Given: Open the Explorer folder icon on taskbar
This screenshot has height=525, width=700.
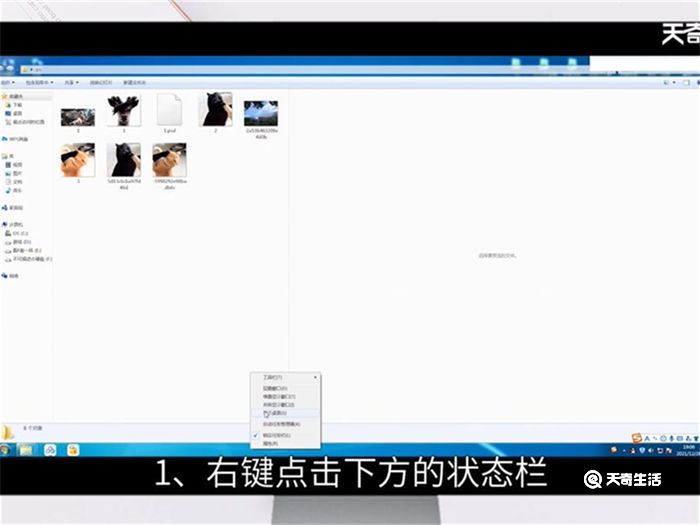Looking at the screenshot, I should click(25, 450).
